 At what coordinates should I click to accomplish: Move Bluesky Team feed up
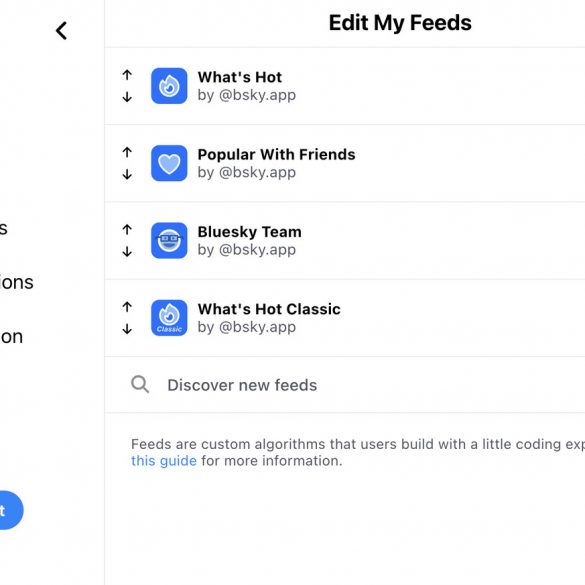[x=127, y=229]
